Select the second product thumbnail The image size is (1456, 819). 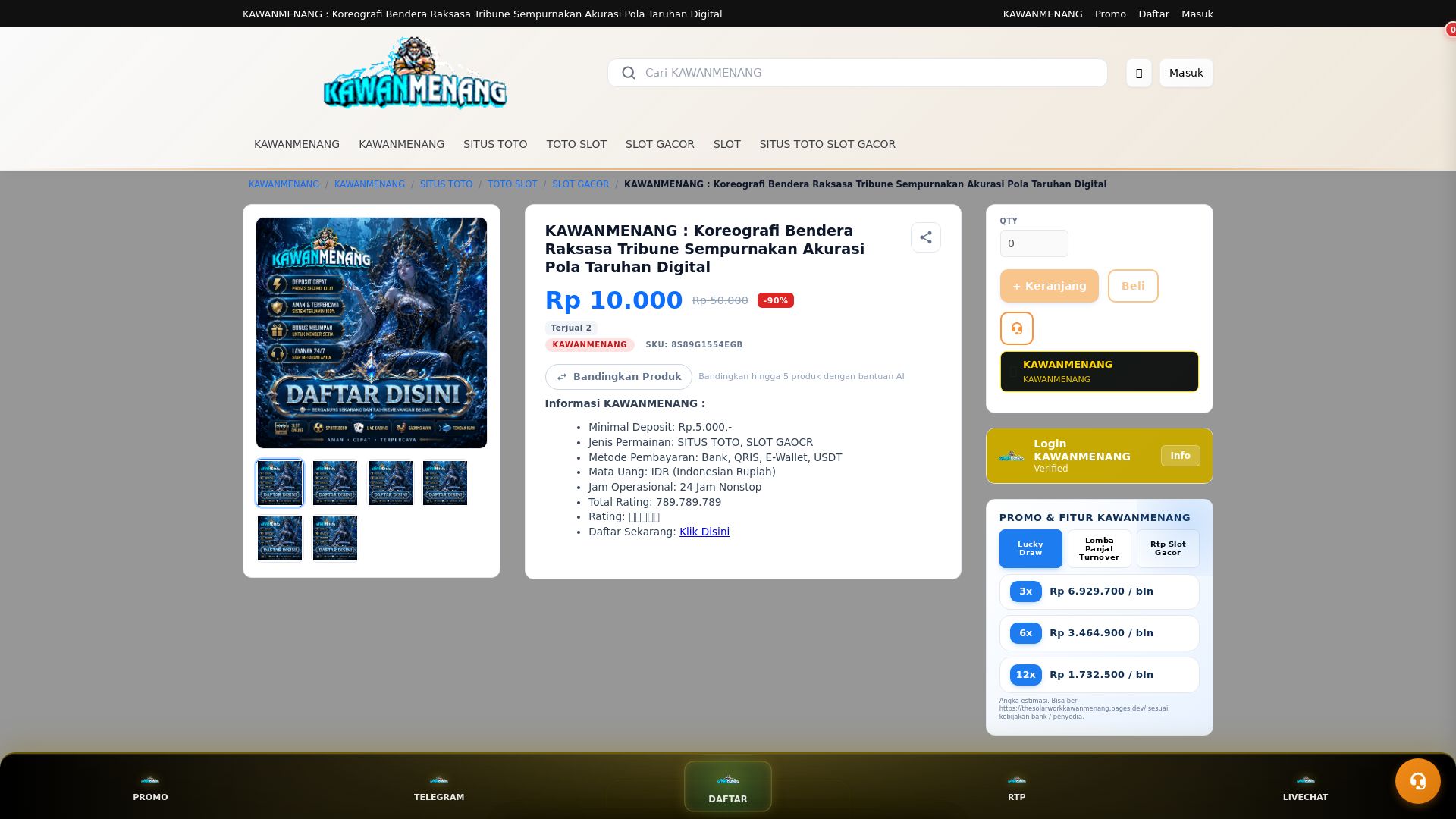[334, 483]
